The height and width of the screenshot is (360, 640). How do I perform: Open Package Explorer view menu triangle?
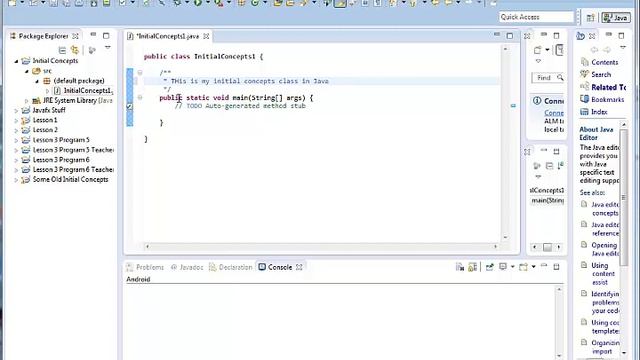(108, 48)
